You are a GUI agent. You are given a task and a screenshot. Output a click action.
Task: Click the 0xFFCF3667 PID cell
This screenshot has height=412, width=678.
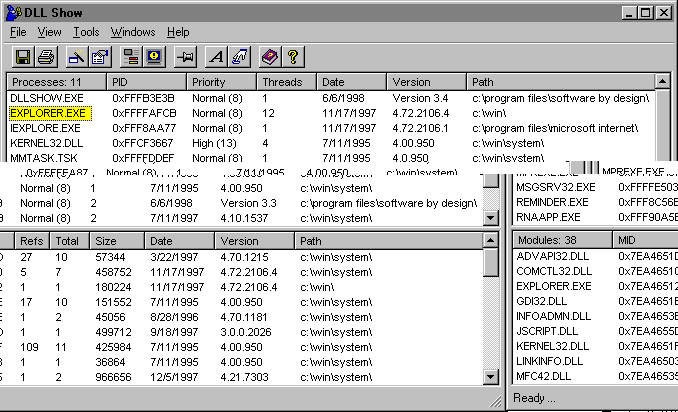pos(143,143)
